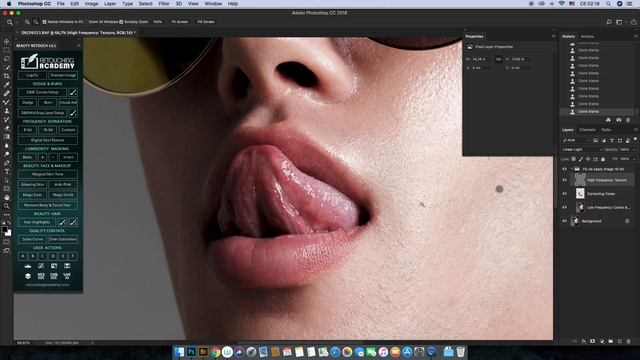Lock image pixels brush icon in Layers
This screenshot has width=640, height=360.
click(x=581, y=159)
